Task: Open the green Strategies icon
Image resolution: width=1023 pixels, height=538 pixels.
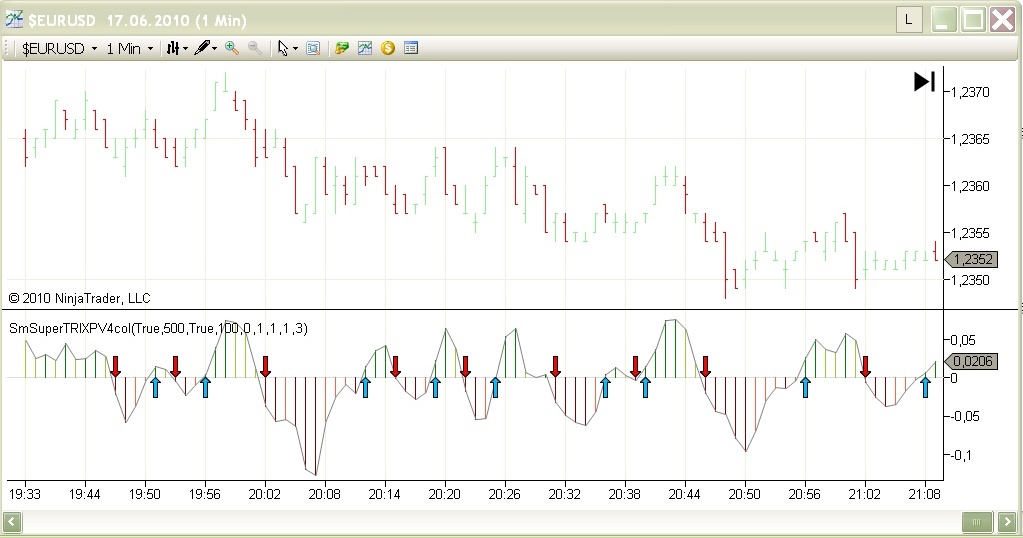Action: pos(342,48)
